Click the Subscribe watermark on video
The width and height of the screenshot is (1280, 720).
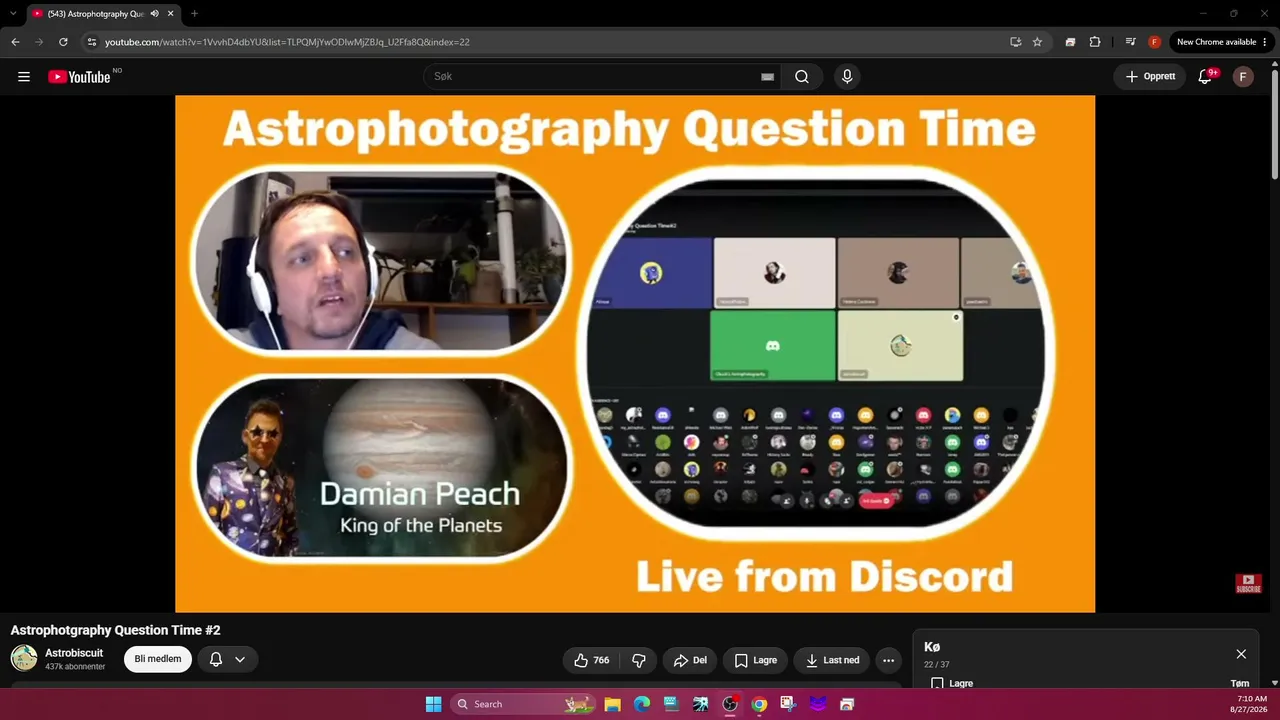point(1248,584)
